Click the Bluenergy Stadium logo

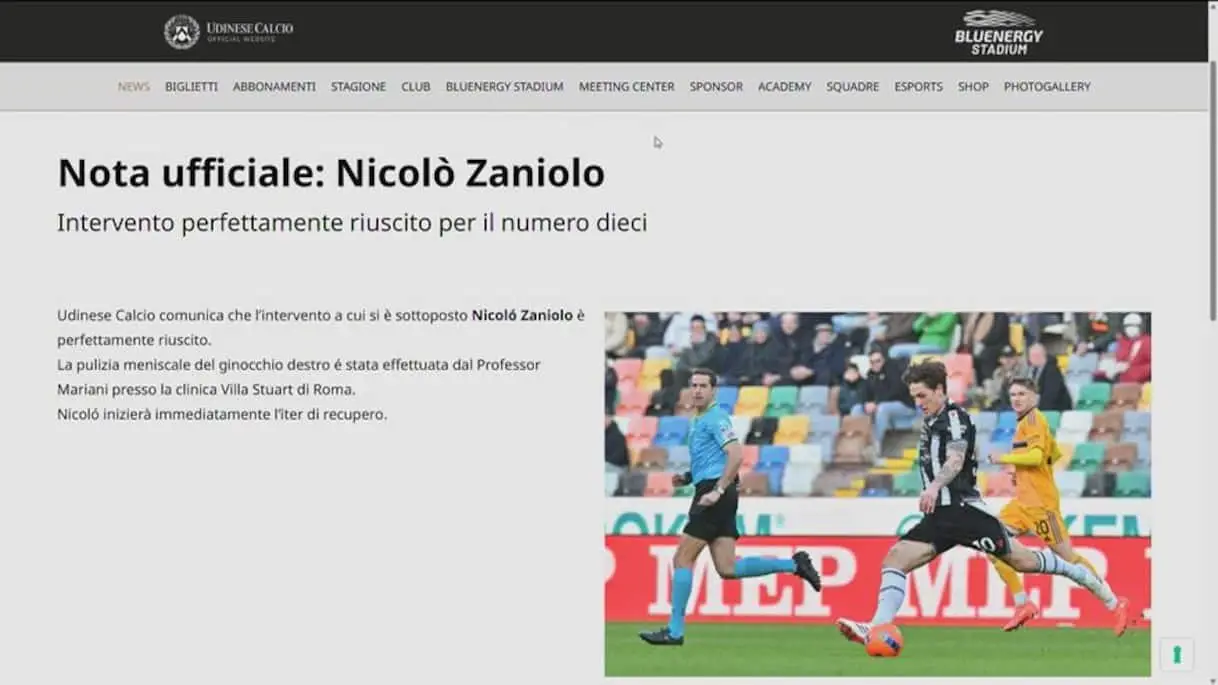998,32
